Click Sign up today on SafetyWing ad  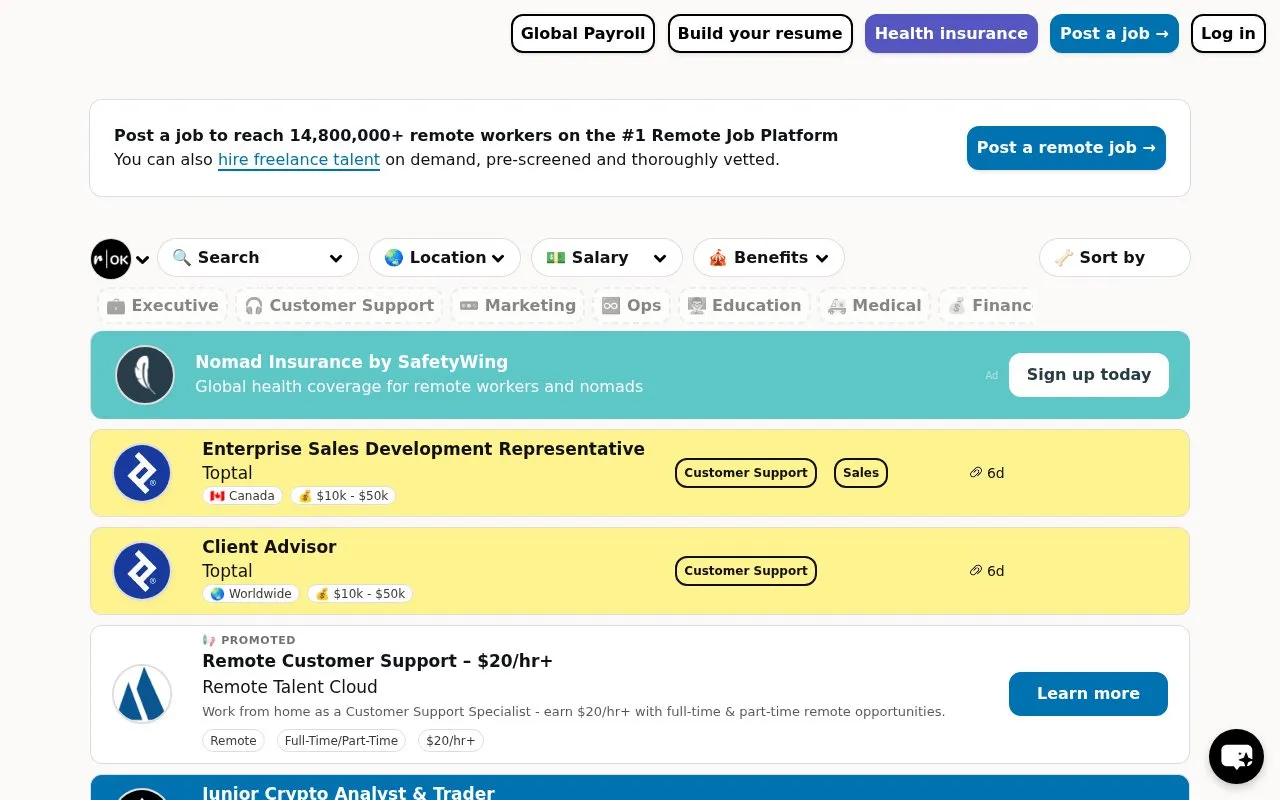(x=1089, y=375)
